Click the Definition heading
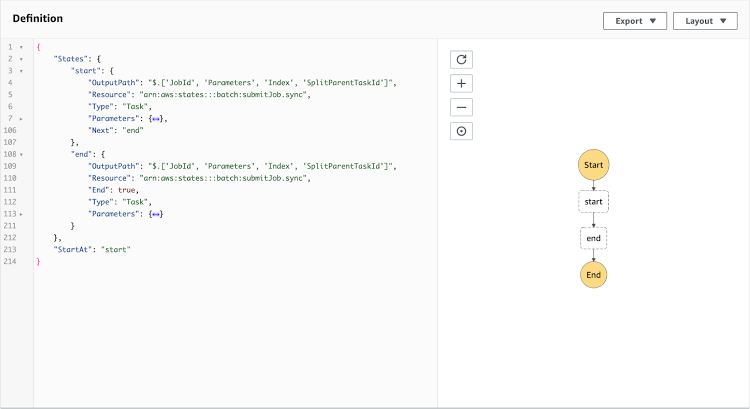Image resolution: width=750 pixels, height=409 pixels. (x=38, y=18)
